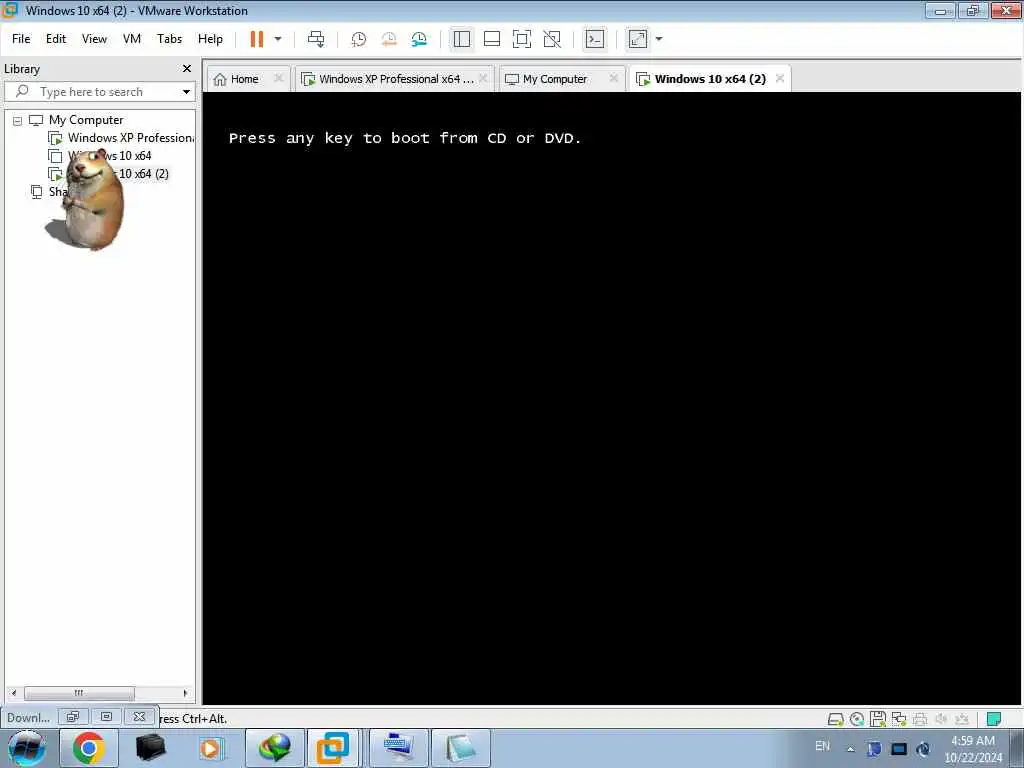The width and height of the screenshot is (1024, 768).
Task: Open the Edit menu
Action: pos(56,39)
